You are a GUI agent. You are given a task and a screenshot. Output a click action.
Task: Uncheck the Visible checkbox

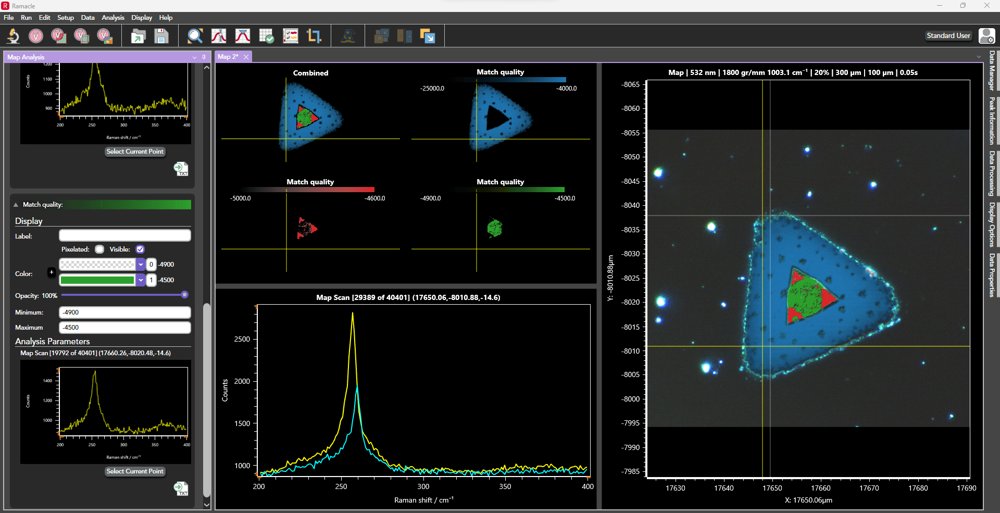pos(140,249)
